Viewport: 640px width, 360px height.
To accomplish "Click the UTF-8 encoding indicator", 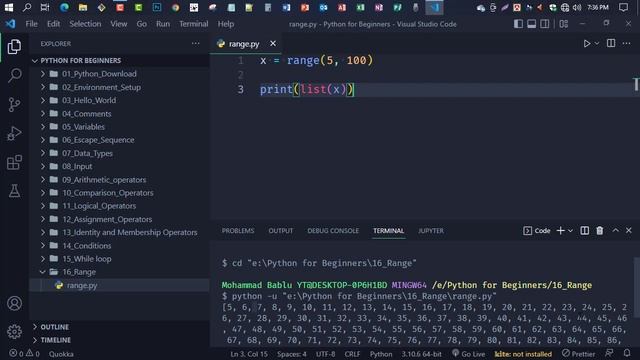I will (x=325, y=354).
